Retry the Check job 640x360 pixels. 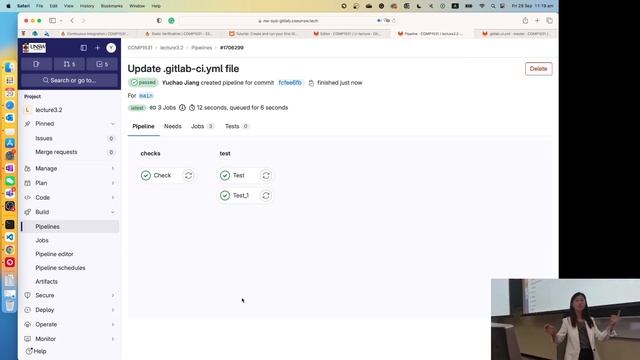[188, 176]
